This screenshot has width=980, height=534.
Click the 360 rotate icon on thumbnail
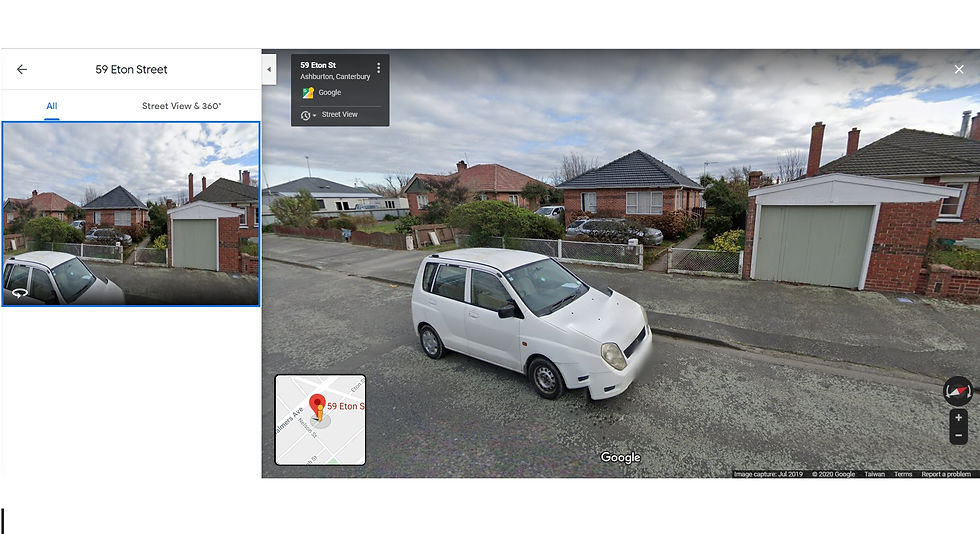[20, 293]
